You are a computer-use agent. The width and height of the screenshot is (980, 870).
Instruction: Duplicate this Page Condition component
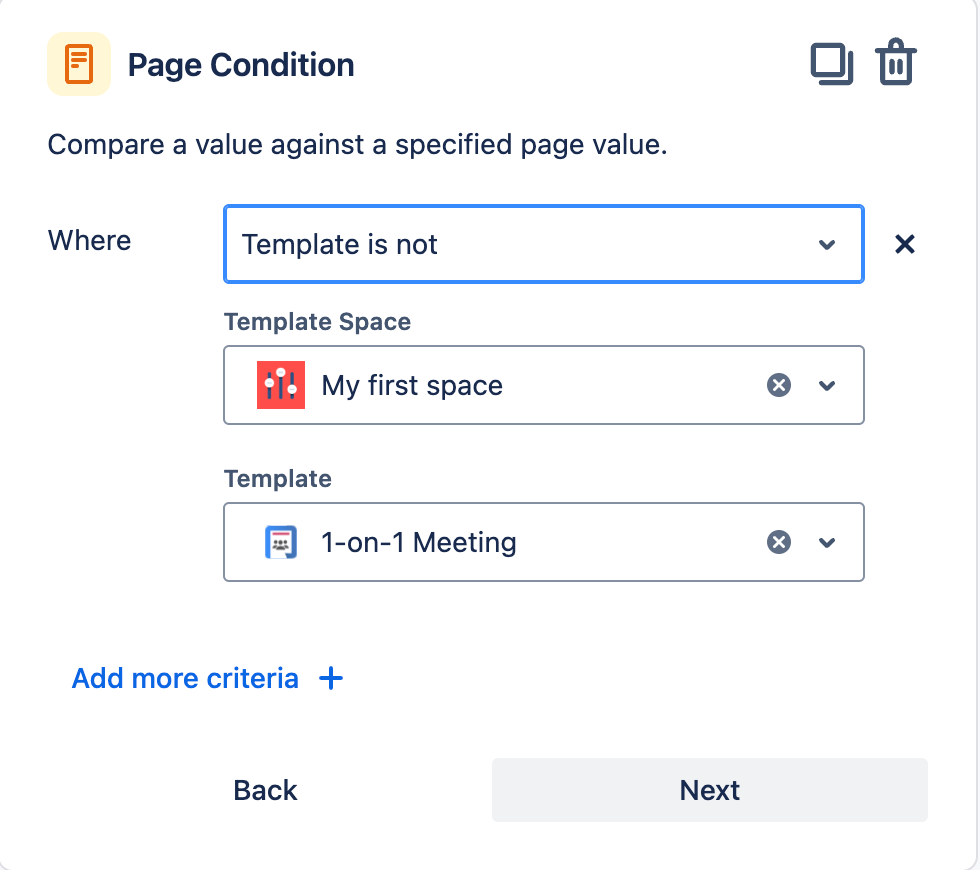coord(831,65)
